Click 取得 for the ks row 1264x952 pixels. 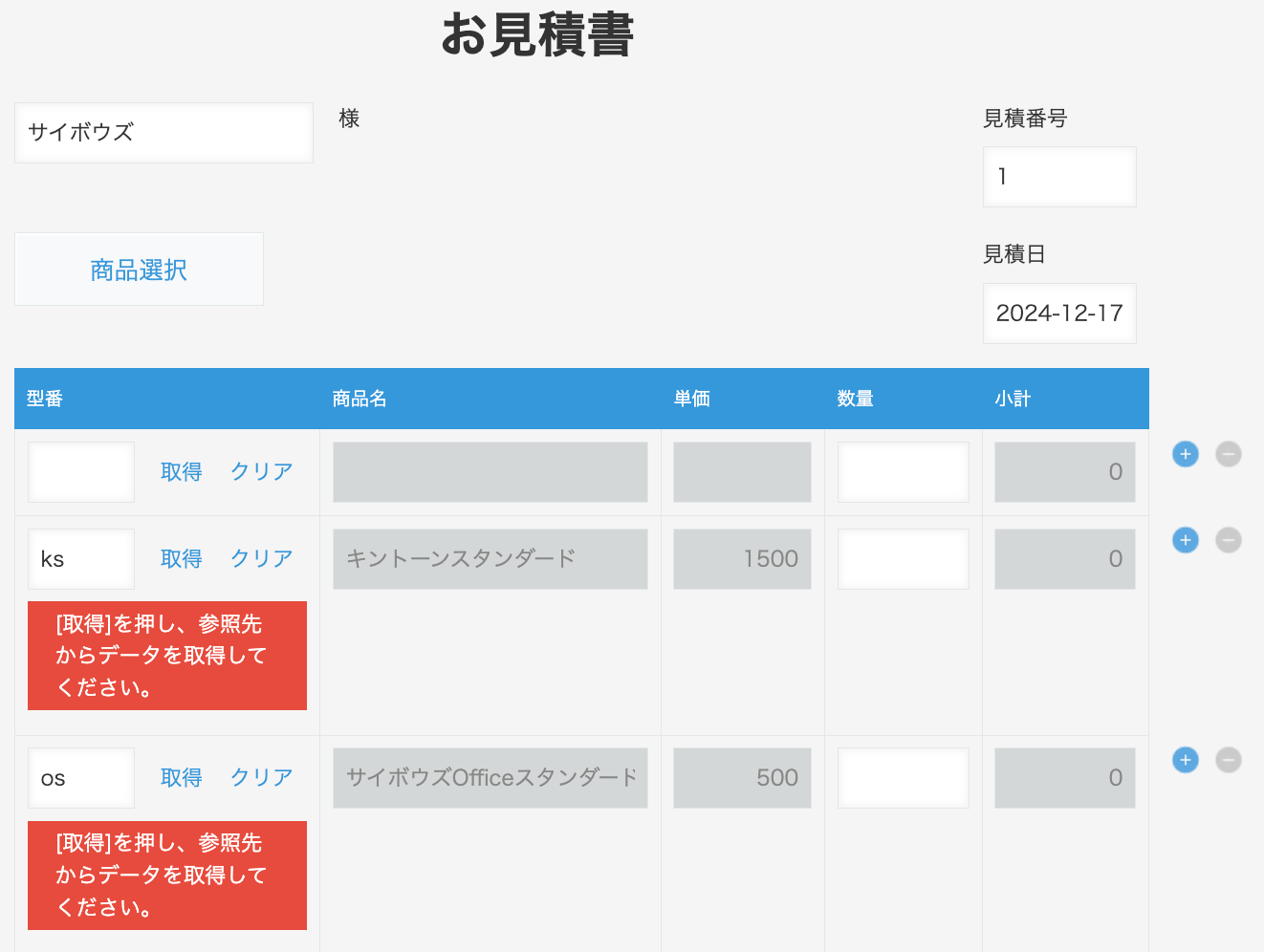coord(182,558)
